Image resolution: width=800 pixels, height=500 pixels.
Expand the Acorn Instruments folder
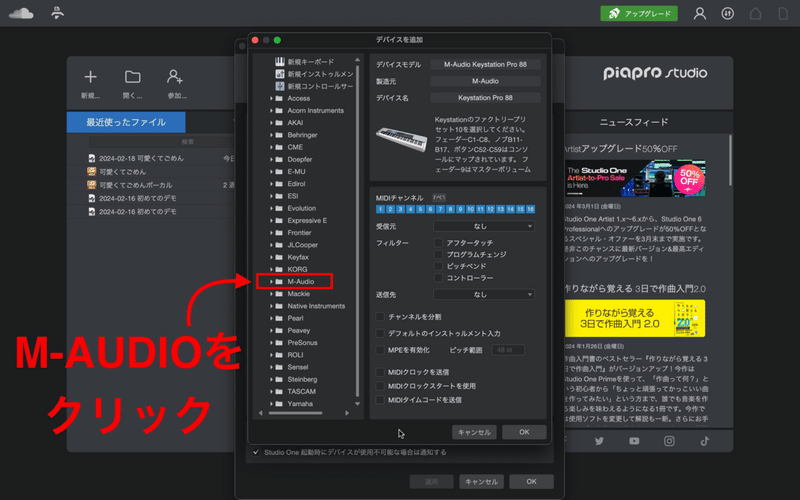coord(271,111)
